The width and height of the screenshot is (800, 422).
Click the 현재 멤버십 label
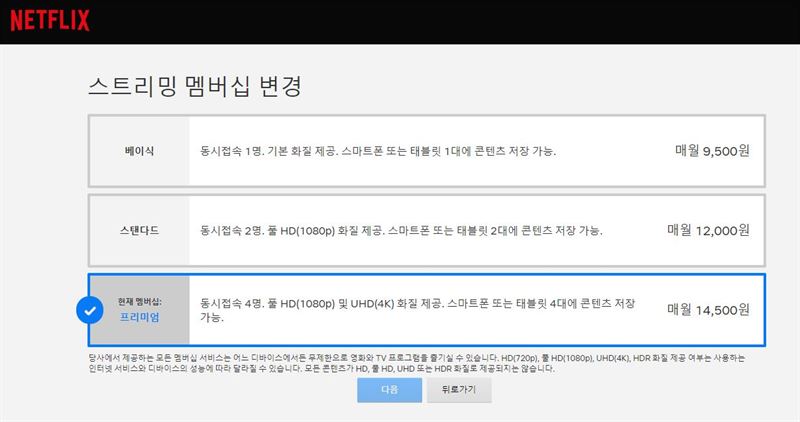139,302
